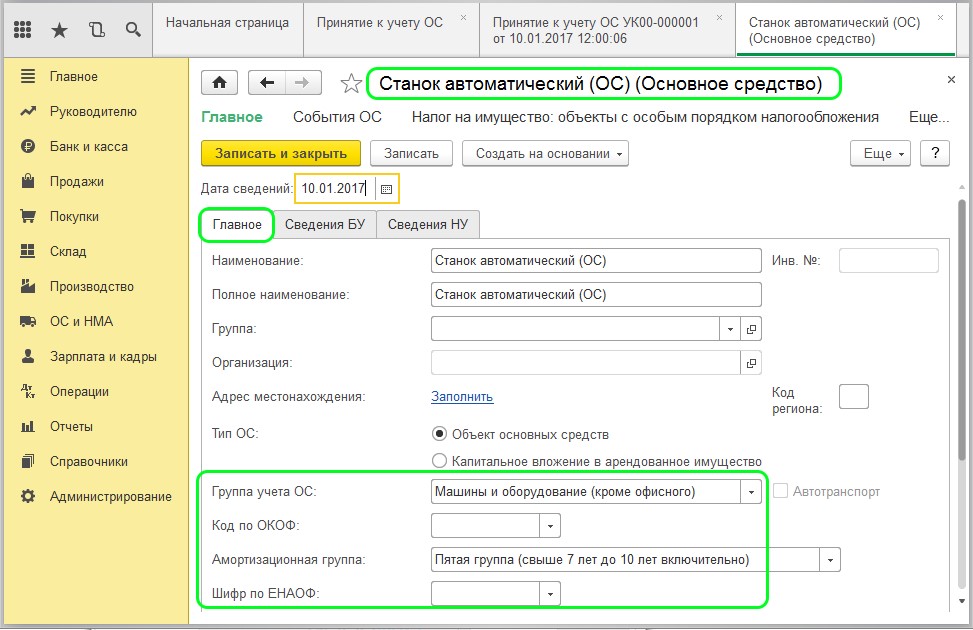Screen dimensions: 973x630
Task: Click Записать и закрыть button
Action: (x=280, y=154)
